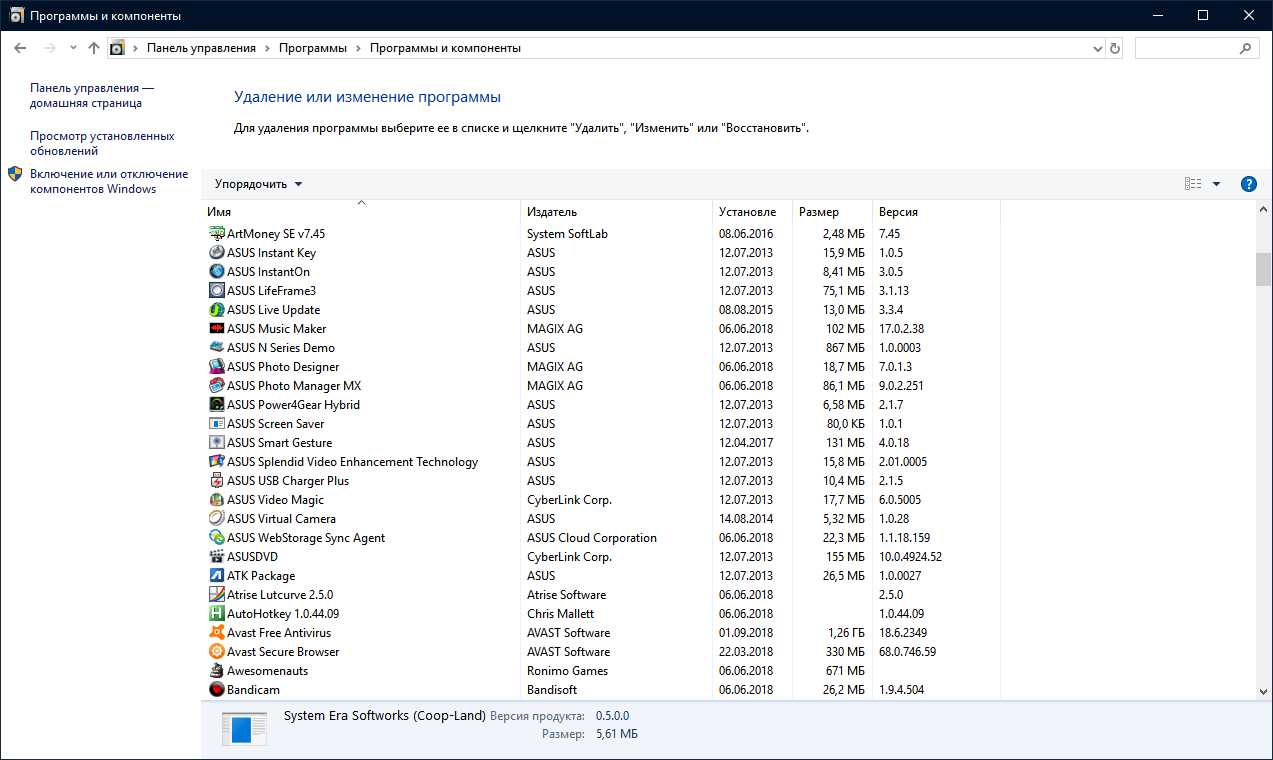This screenshot has height=760, width=1273.
Task: Click the ASUS Music Maker icon
Action: click(217, 328)
